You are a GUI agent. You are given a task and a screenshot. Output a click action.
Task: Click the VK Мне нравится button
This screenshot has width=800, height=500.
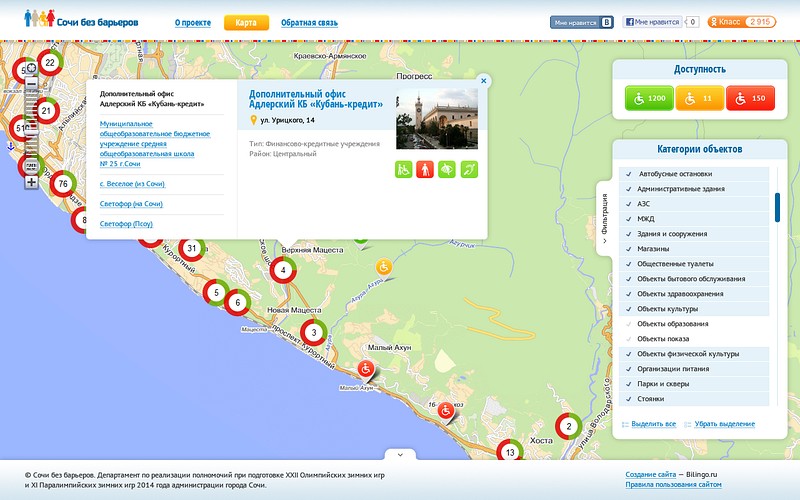(581, 22)
